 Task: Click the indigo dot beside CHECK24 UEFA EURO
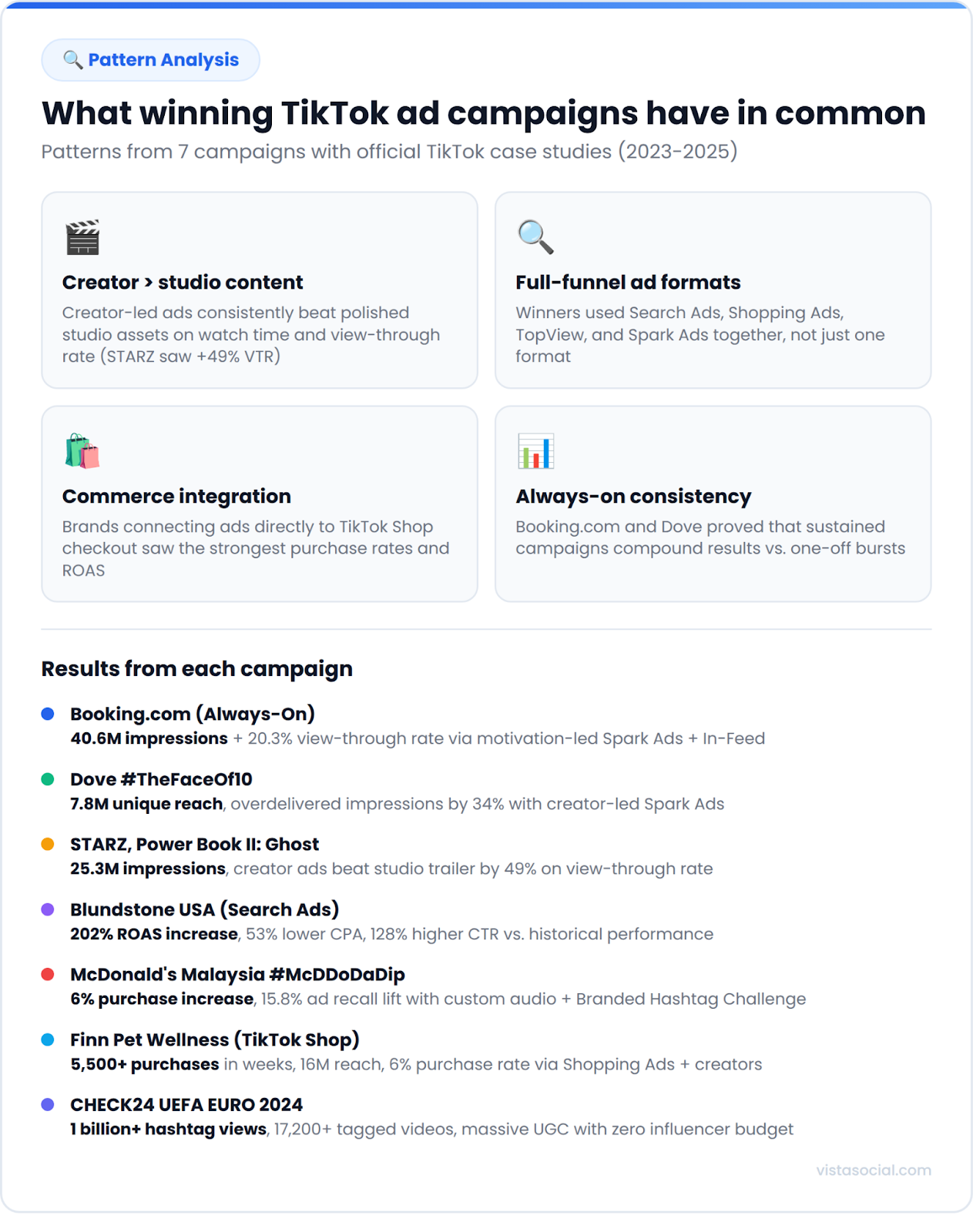pos(48,1104)
